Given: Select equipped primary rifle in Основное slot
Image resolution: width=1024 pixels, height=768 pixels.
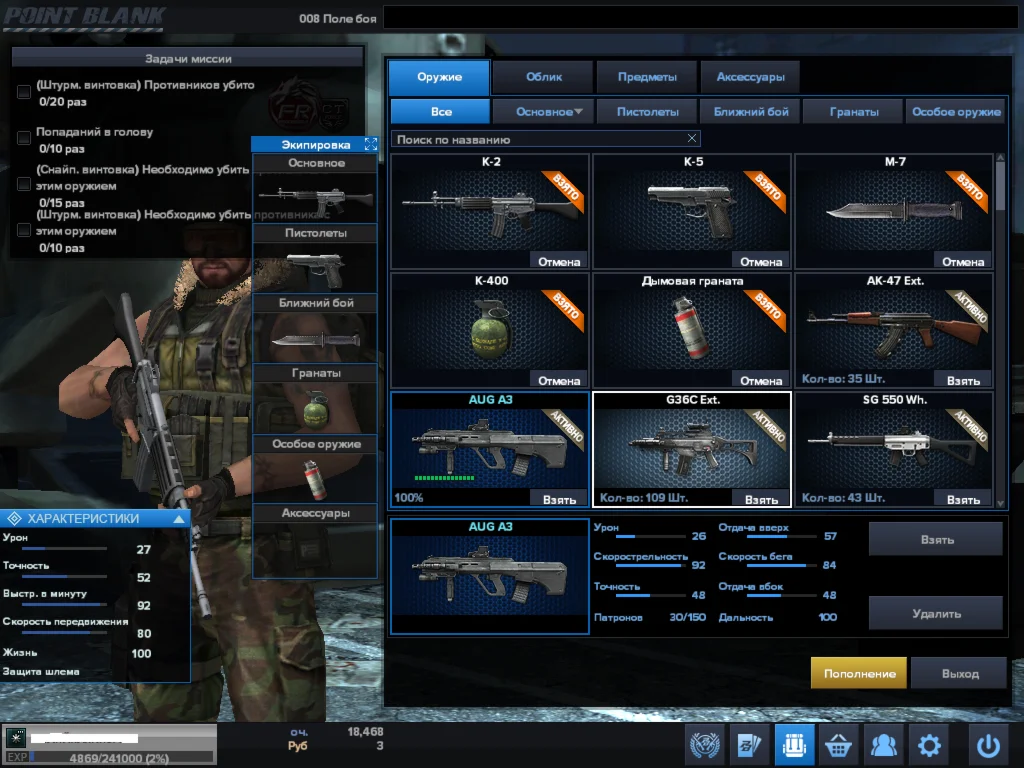Looking at the screenshot, I should pos(315,197).
